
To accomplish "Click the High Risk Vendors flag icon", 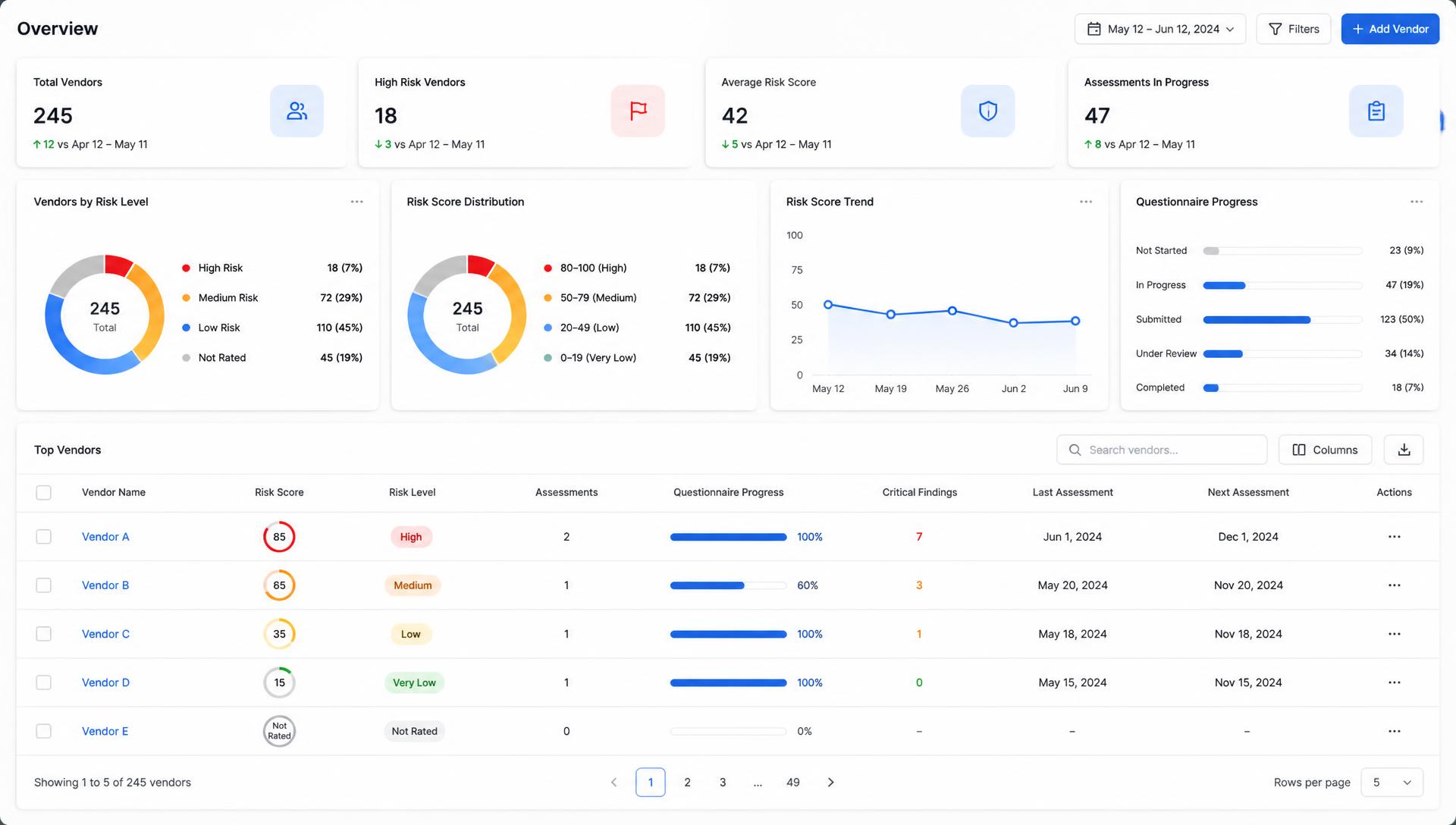I will (x=638, y=111).
